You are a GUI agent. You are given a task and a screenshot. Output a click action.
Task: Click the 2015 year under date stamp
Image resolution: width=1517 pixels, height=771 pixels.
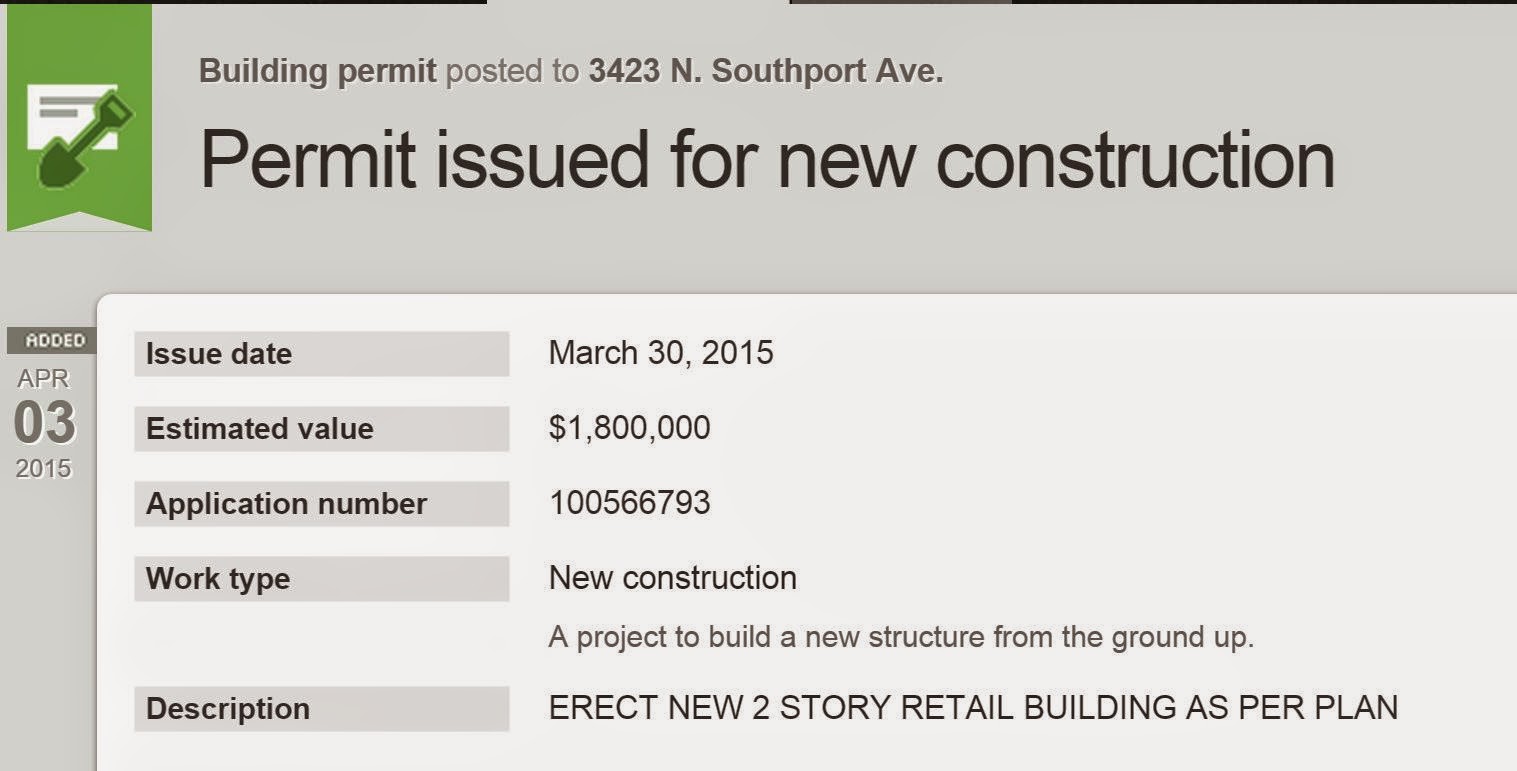pos(44,468)
